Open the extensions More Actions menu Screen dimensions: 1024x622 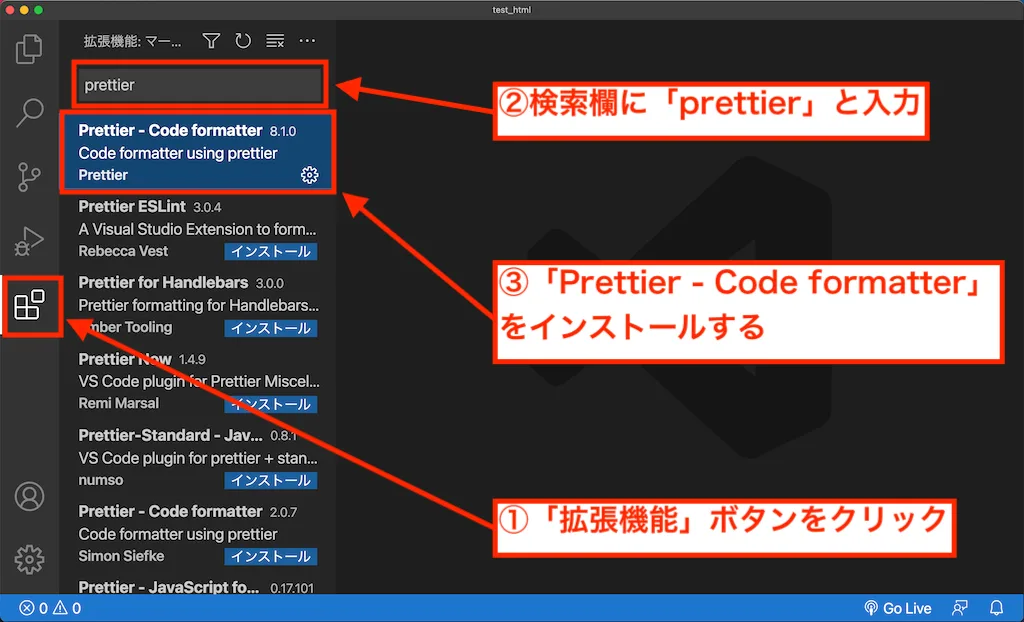307,41
